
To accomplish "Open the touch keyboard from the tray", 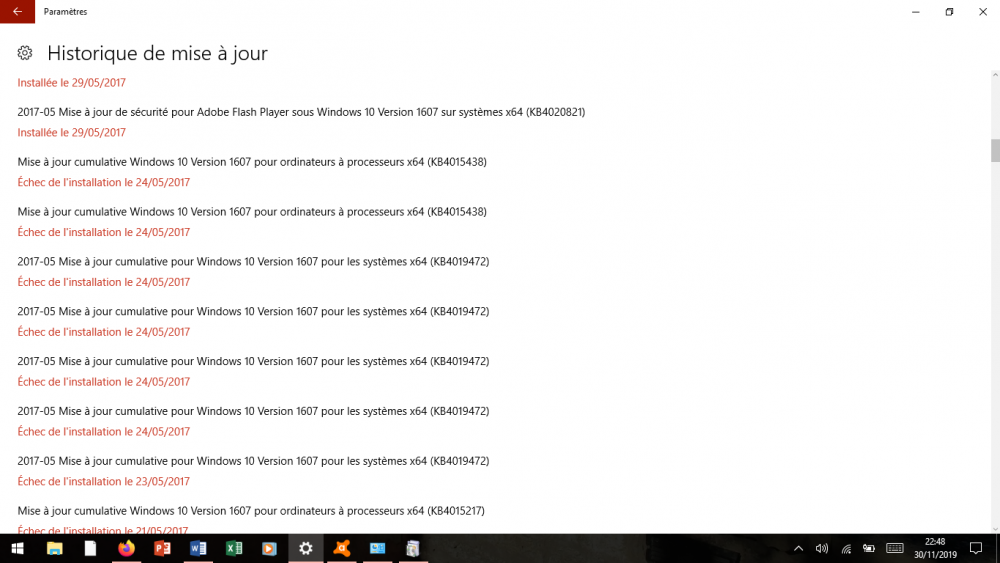I will coord(895,548).
